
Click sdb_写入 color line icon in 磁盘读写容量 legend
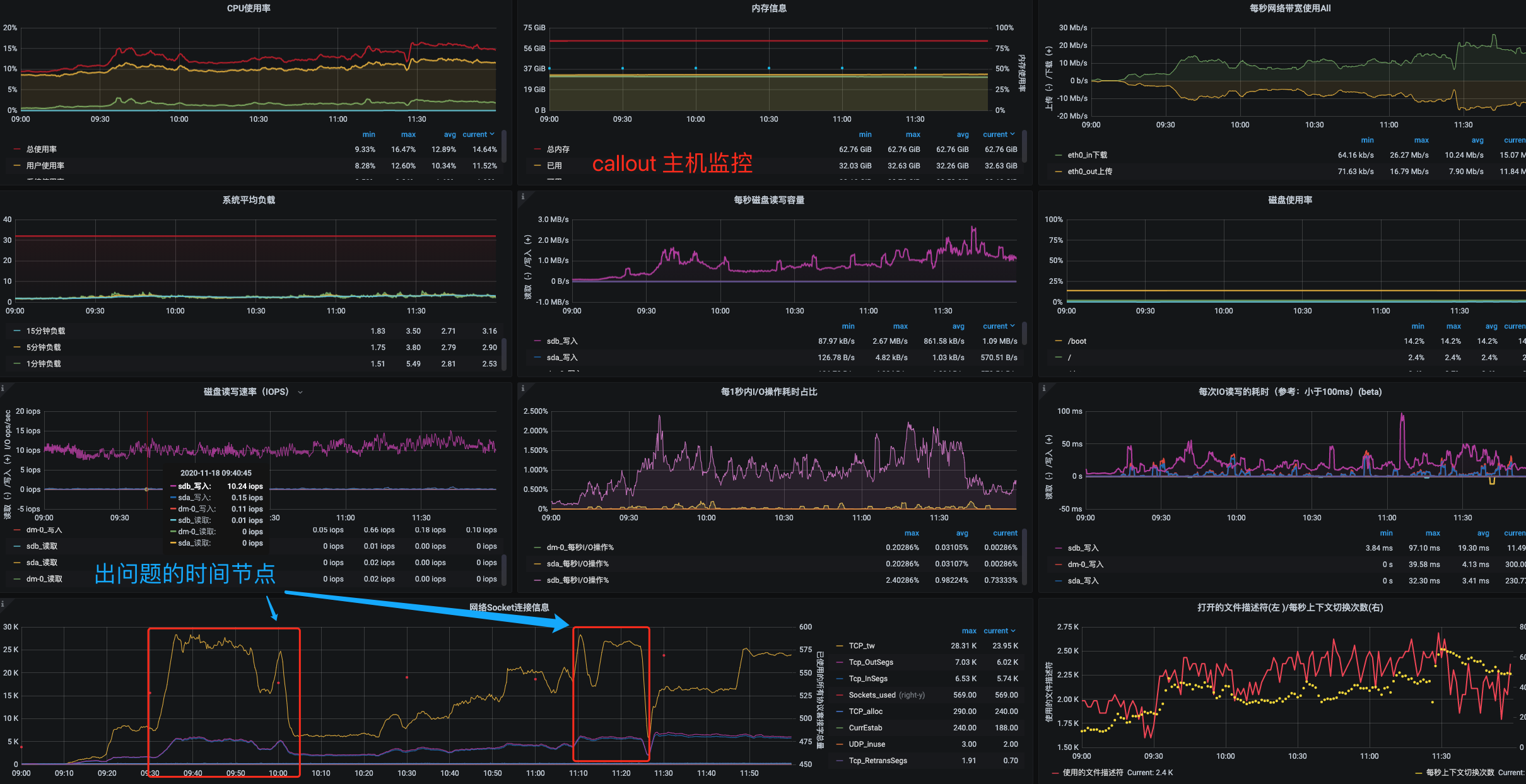(537, 341)
